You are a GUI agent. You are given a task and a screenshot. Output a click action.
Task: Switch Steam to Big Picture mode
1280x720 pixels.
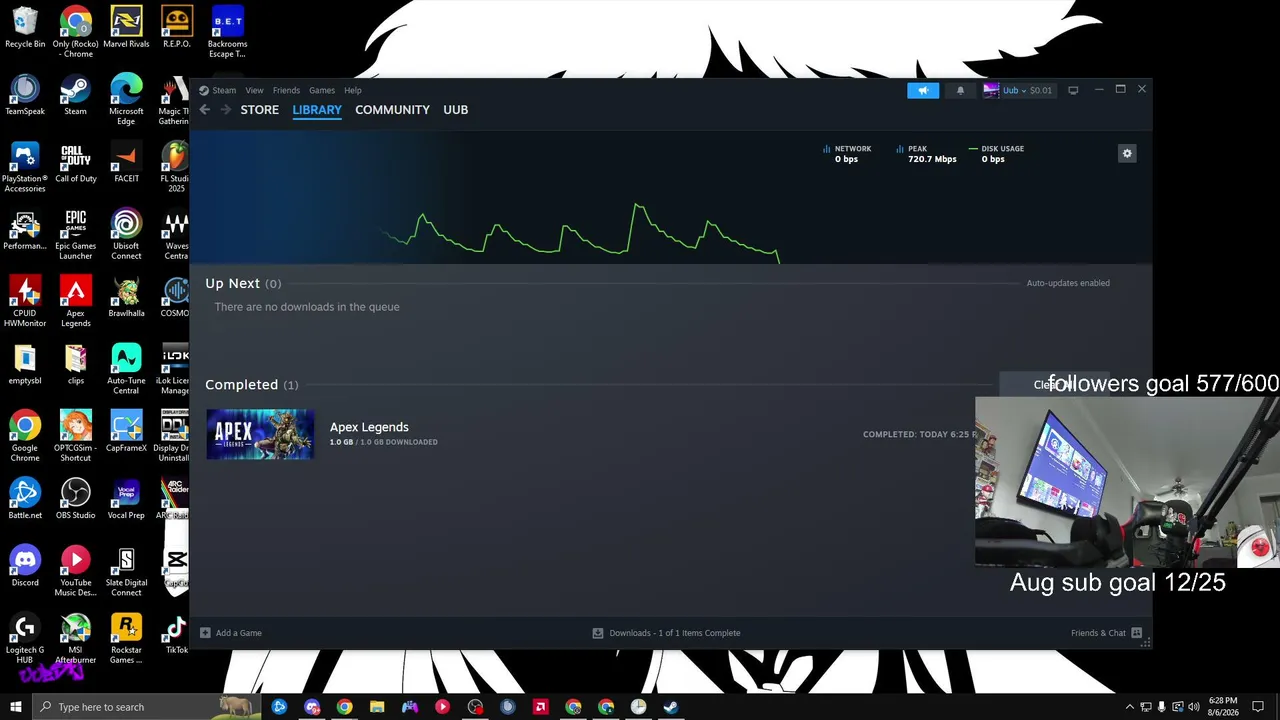coord(1073,90)
